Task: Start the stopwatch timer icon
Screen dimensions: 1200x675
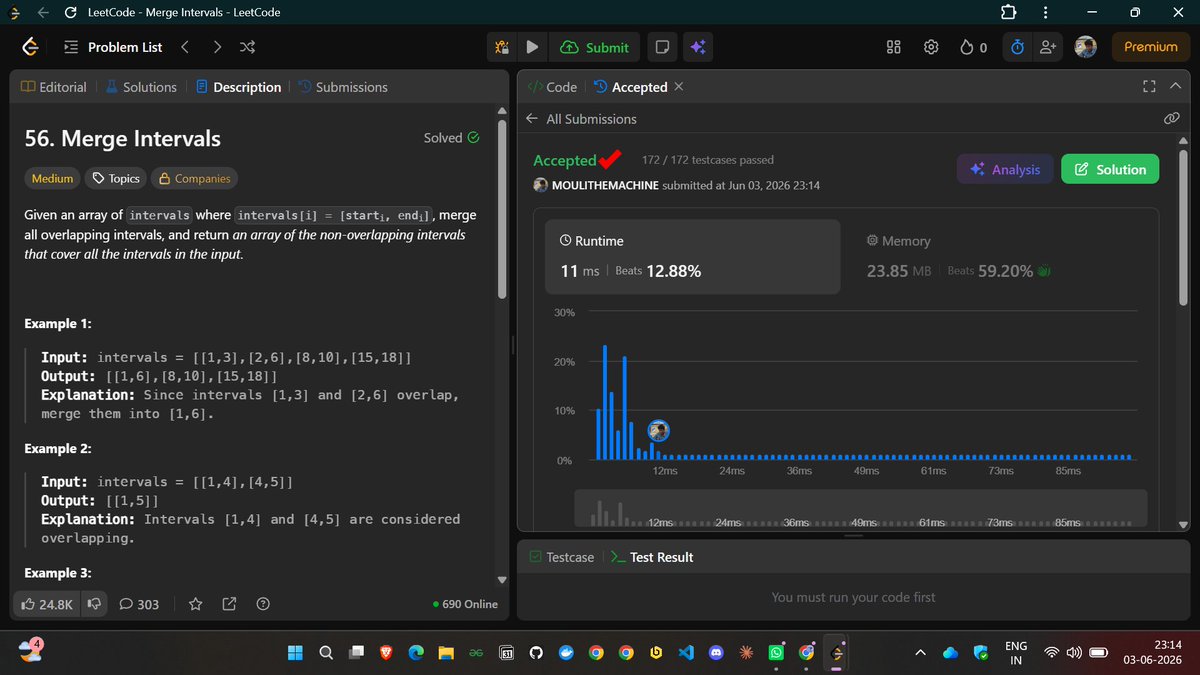Action: 1017,47
